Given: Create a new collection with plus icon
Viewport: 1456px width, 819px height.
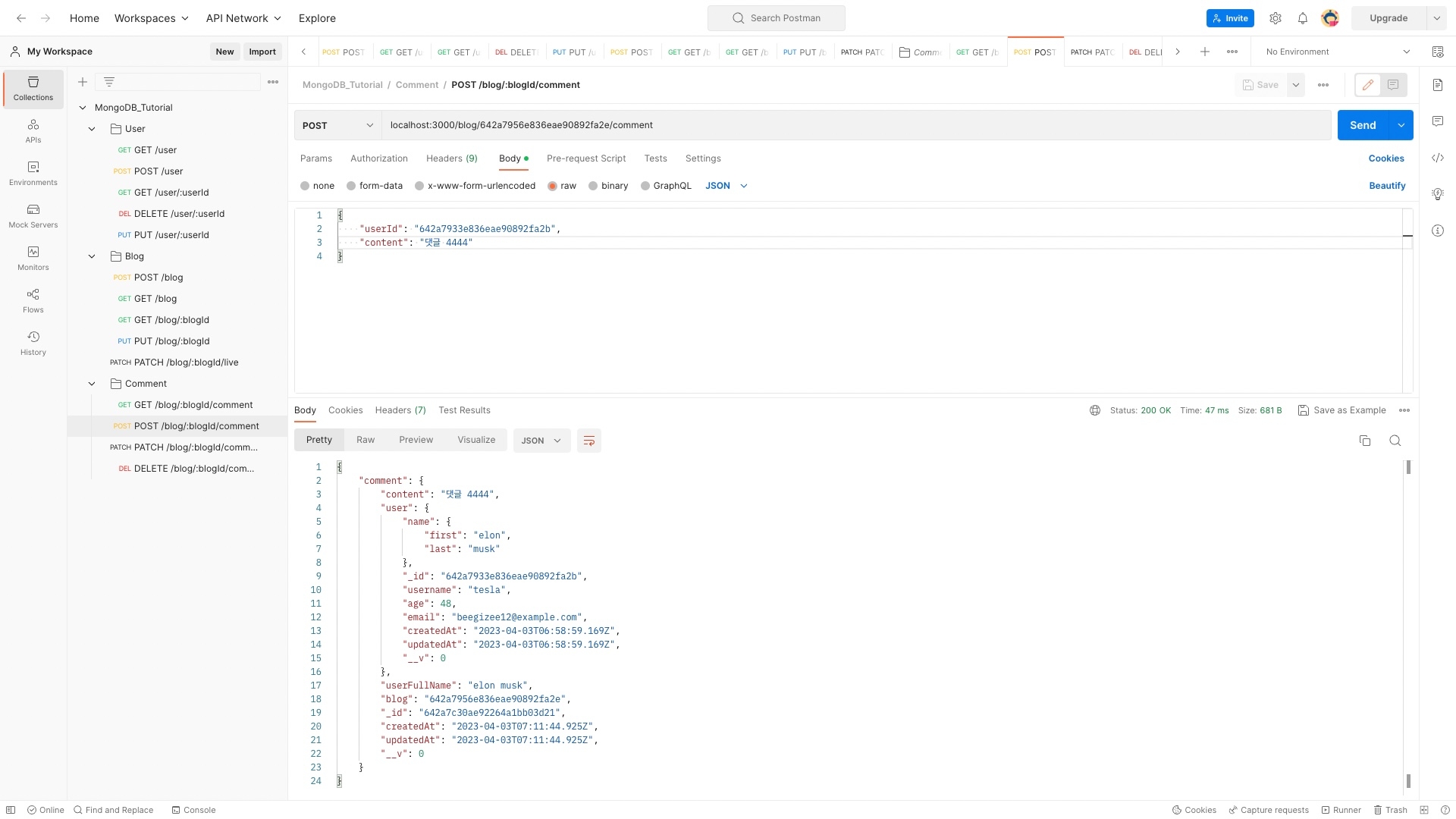Looking at the screenshot, I should click(83, 82).
